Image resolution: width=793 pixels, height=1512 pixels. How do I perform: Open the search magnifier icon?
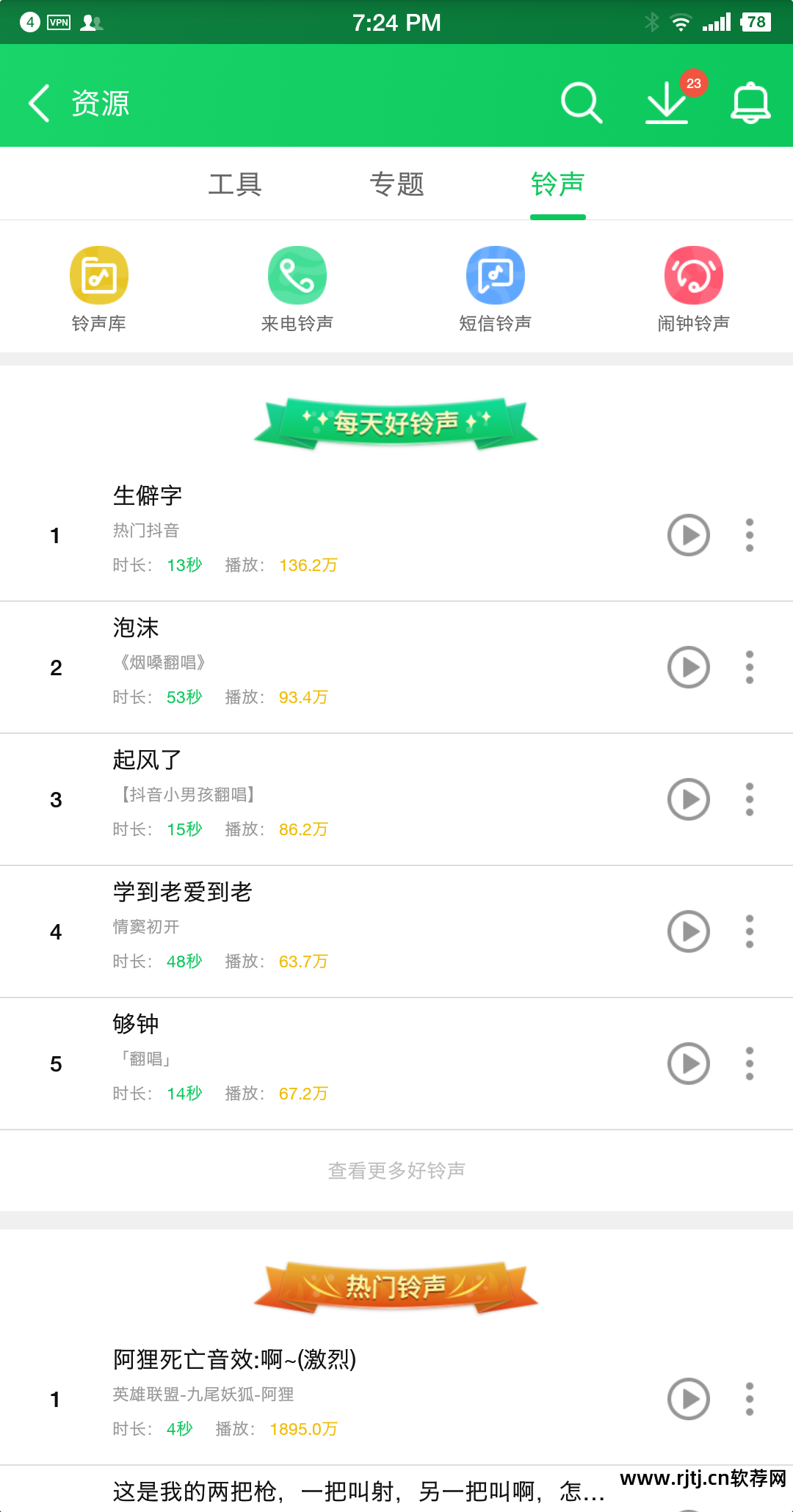[x=581, y=103]
